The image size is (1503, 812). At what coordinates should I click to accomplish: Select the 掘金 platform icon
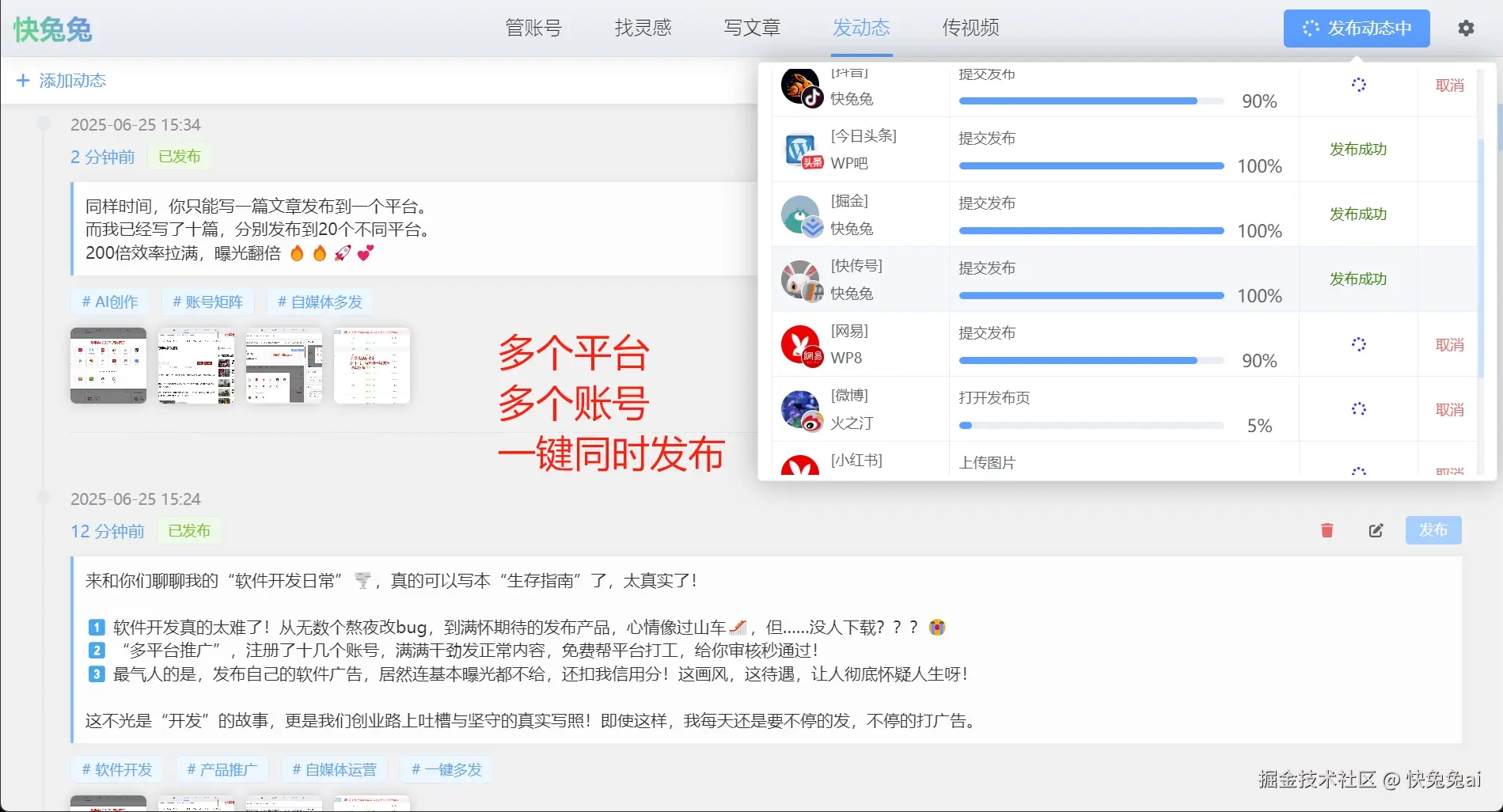(x=801, y=214)
